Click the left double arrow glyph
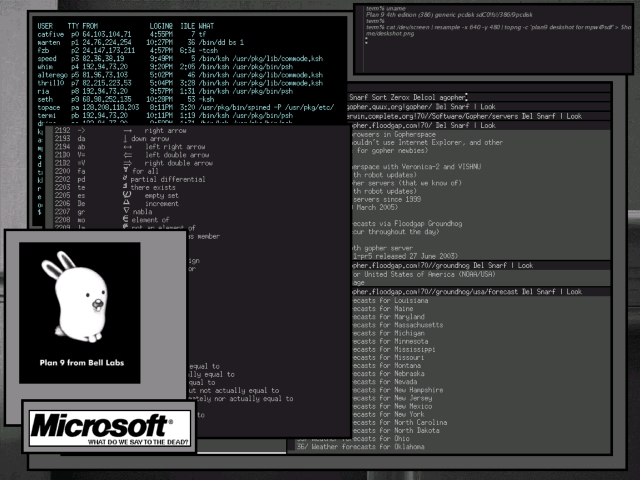This screenshot has height=480, width=640. (127, 155)
